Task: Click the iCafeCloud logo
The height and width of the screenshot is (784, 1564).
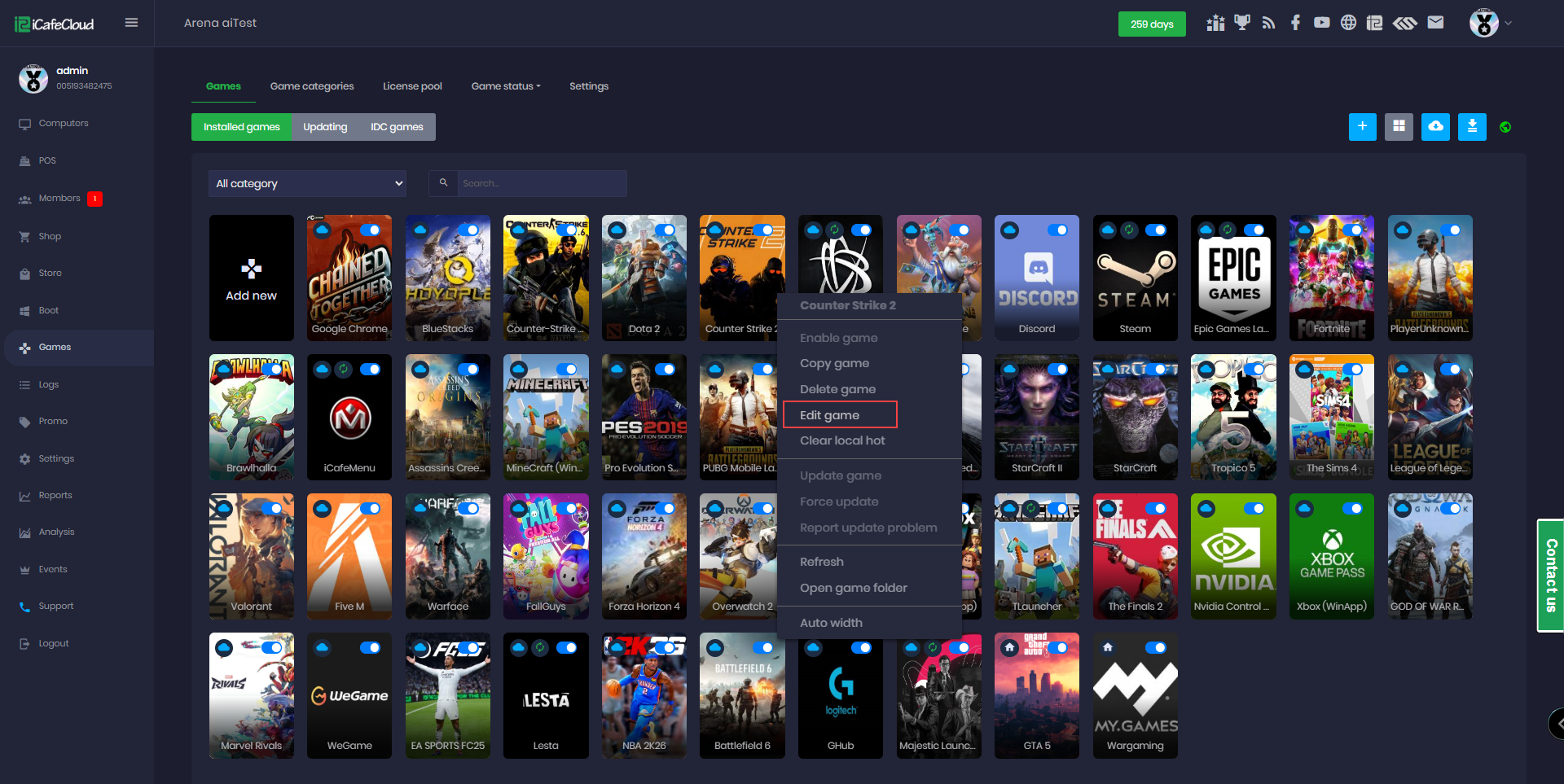Action: coord(55,24)
